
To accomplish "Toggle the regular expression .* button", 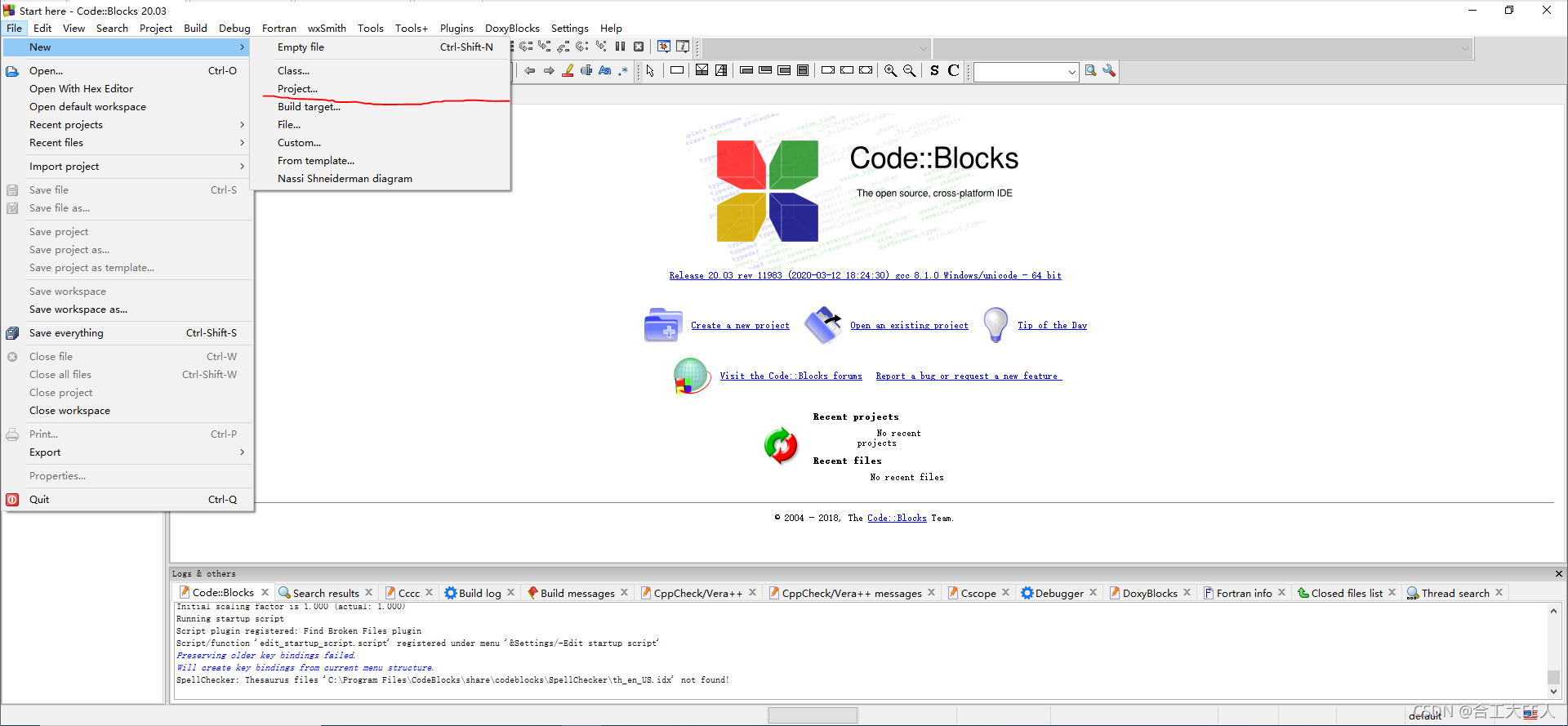I will (x=623, y=71).
